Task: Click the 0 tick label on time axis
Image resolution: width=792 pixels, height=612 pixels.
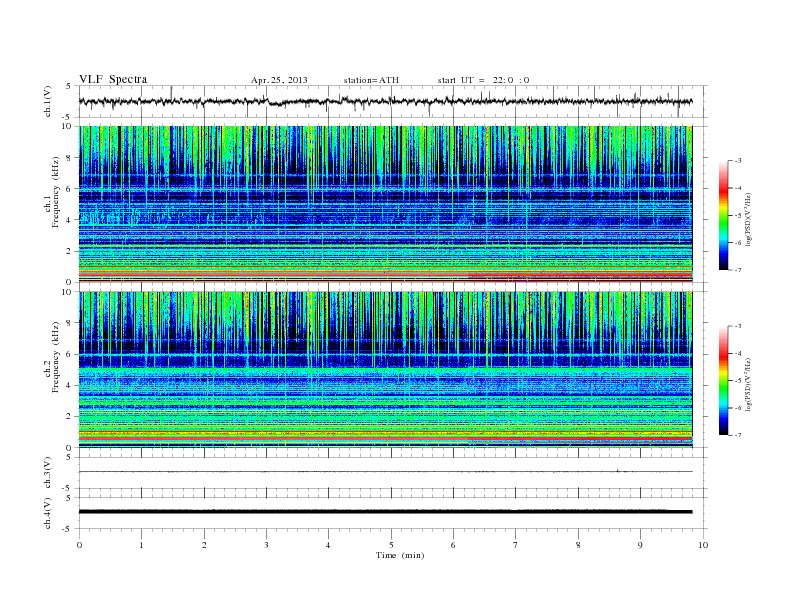Action: pos(79,545)
